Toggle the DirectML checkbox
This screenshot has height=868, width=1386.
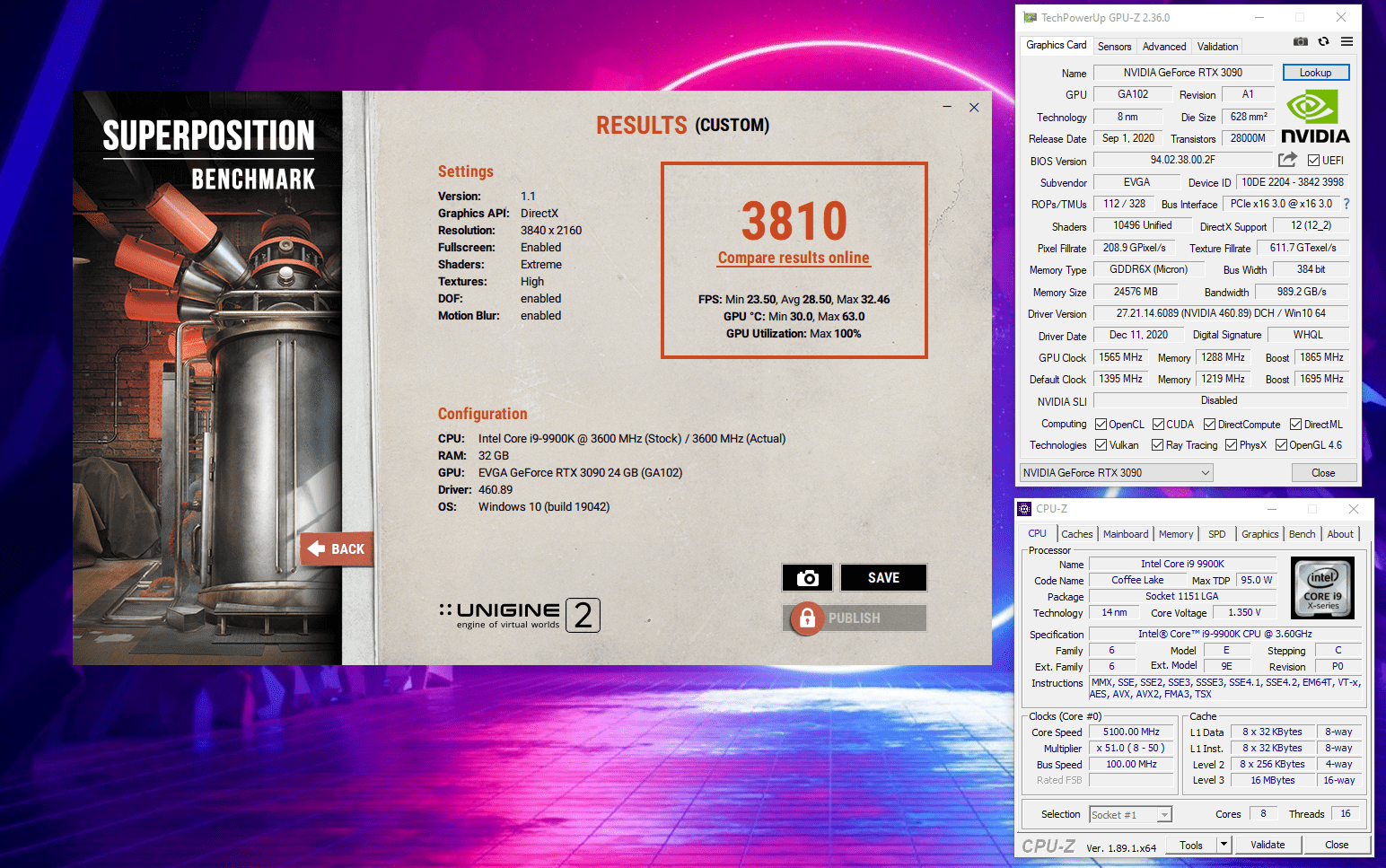click(1295, 425)
